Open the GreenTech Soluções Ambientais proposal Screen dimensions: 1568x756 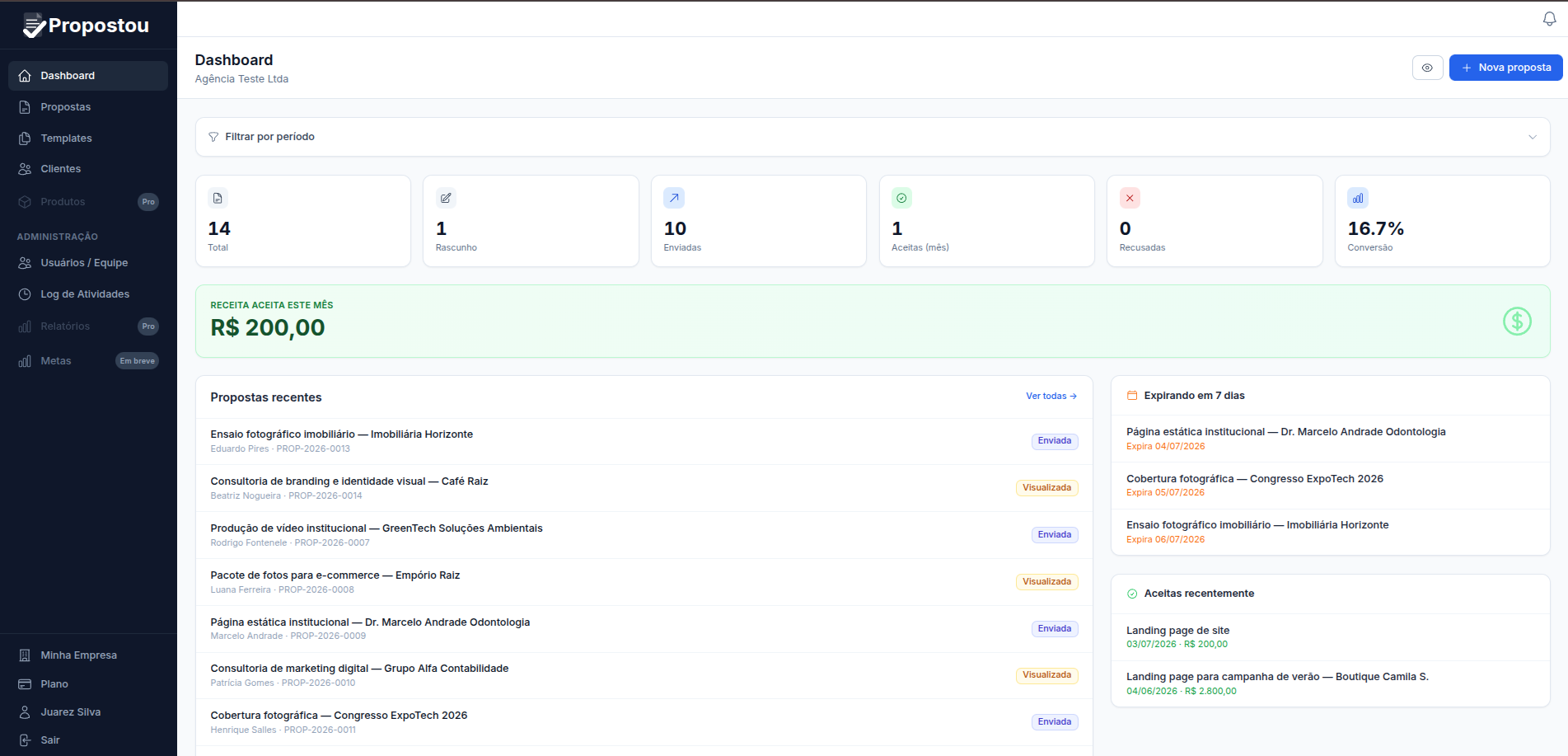pyautogui.click(x=644, y=535)
